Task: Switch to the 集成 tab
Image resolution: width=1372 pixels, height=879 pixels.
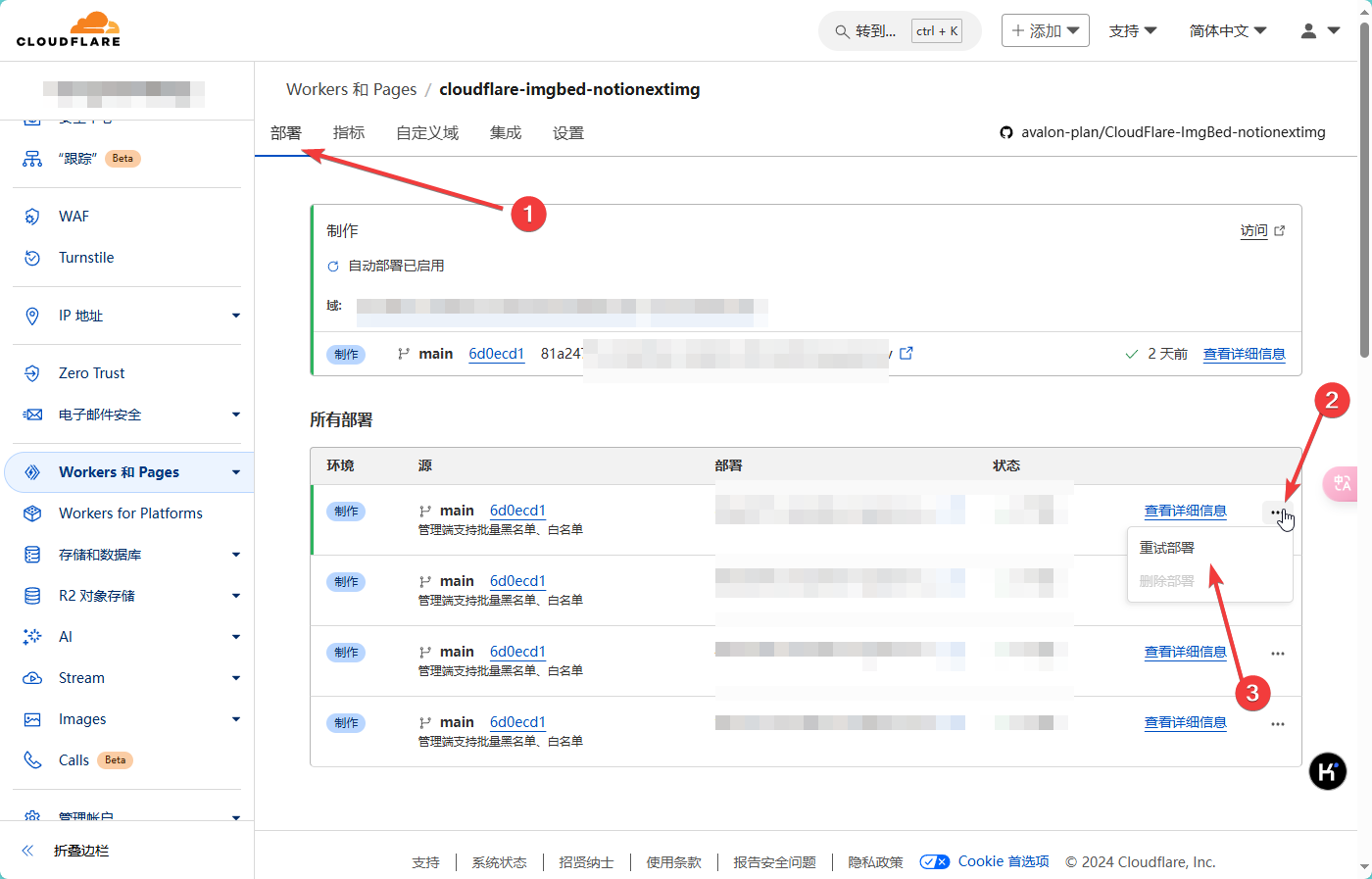Action: click(506, 133)
